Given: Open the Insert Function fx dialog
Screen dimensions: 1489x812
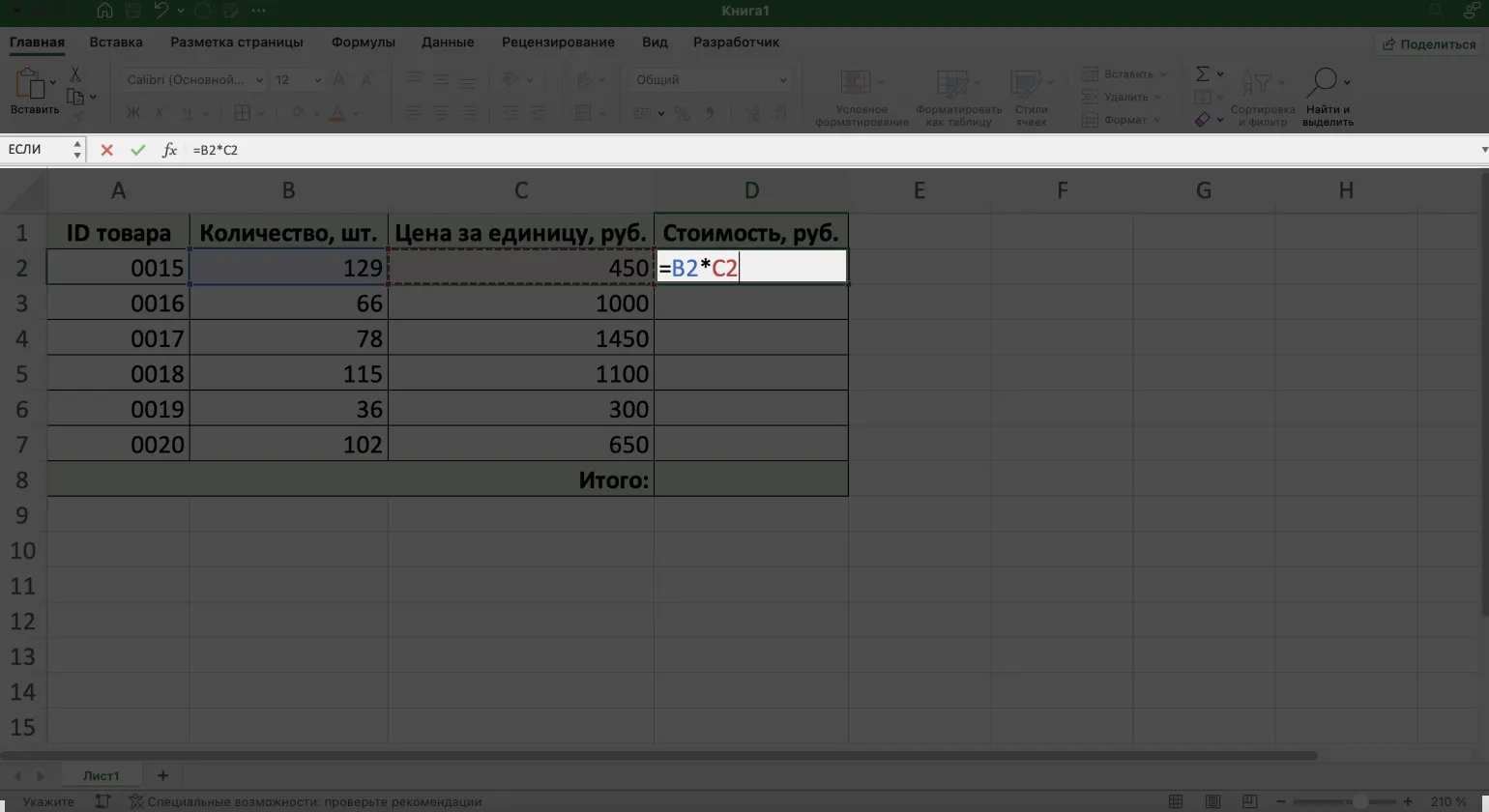Looking at the screenshot, I should click(x=169, y=150).
